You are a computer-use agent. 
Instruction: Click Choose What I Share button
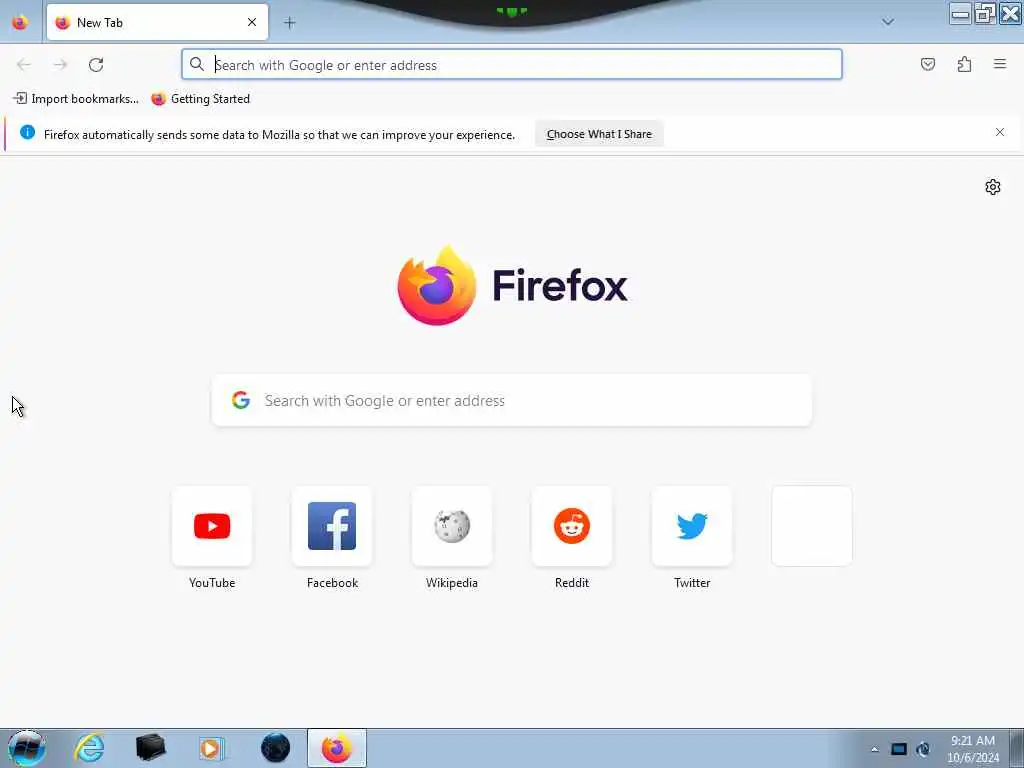[x=599, y=134]
